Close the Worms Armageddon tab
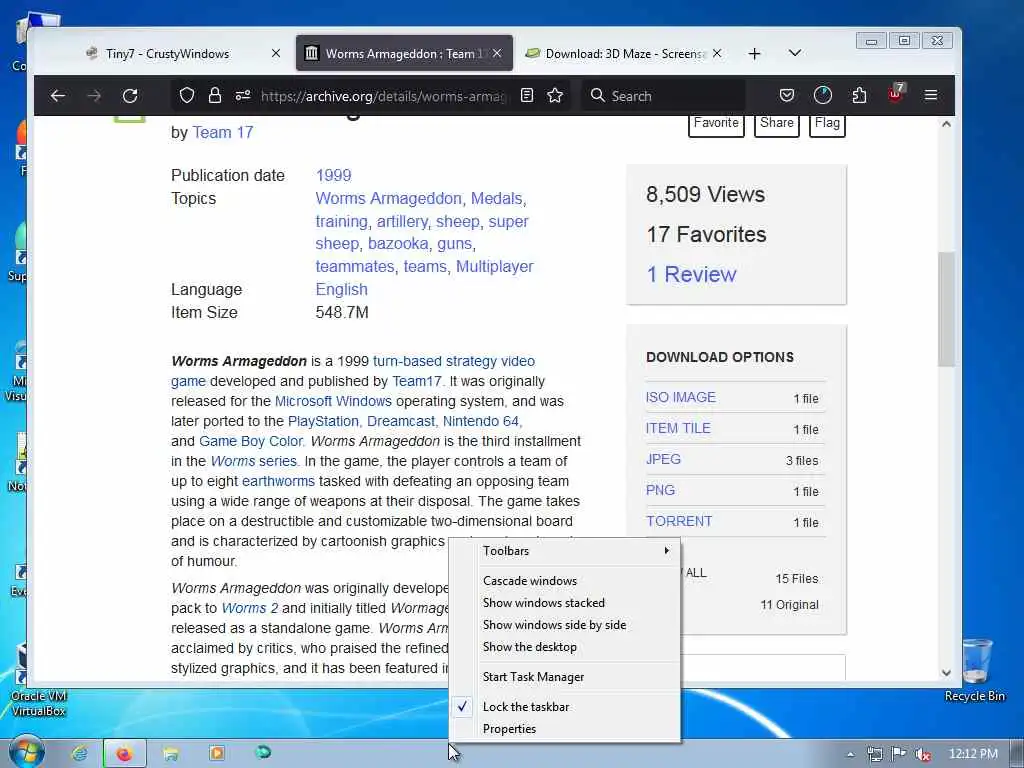Image resolution: width=1024 pixels, height=768 pixels. click(497, 54)
